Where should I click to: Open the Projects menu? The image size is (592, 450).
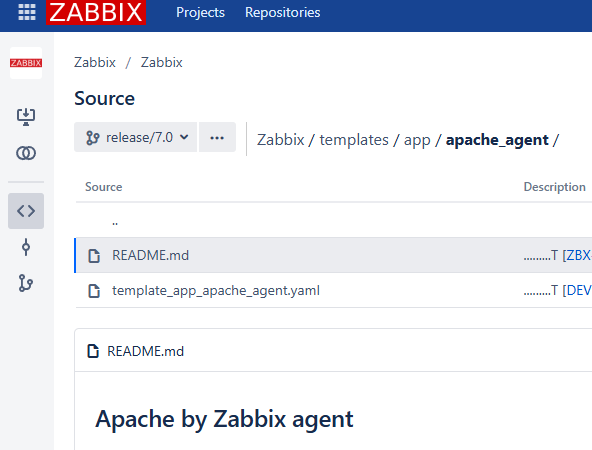200,12
